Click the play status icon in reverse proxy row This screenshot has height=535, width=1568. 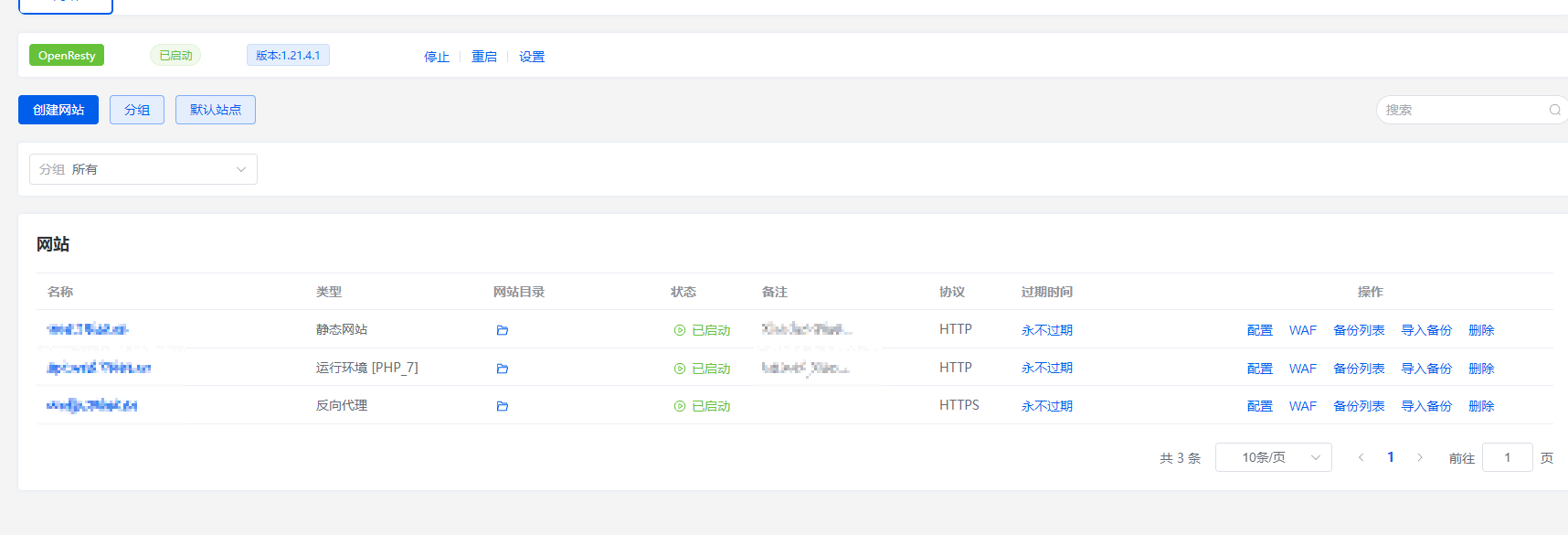pos(680,406)
